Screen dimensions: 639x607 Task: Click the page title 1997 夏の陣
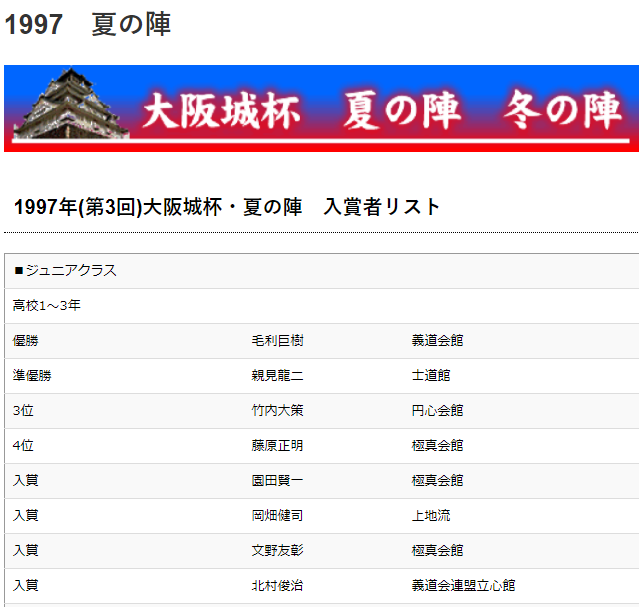pos(88,24)
